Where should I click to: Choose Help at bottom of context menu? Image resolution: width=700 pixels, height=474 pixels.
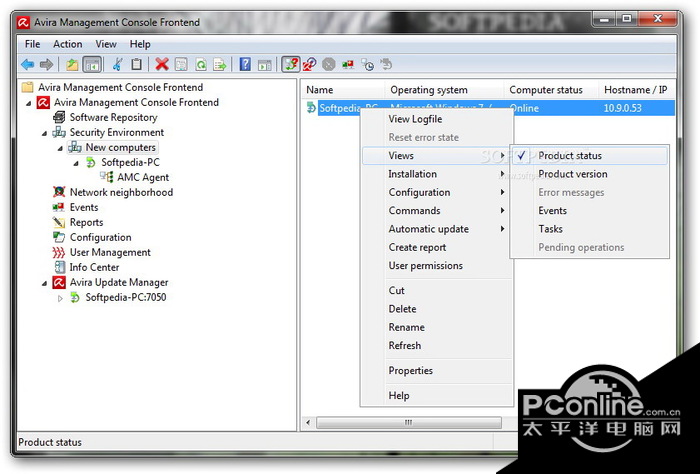tap(437, 395)
